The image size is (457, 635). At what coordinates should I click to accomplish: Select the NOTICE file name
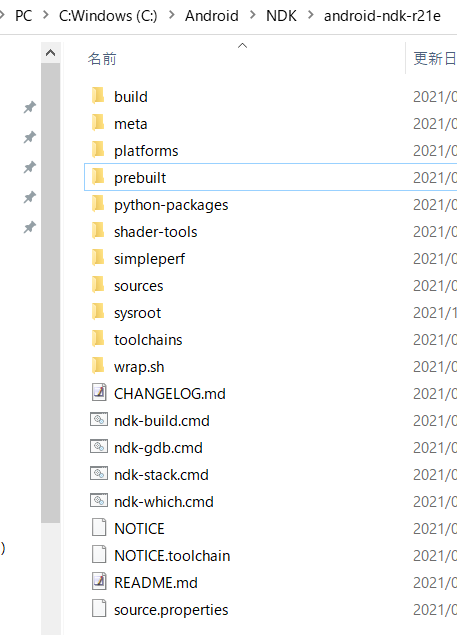pos(139,529)
